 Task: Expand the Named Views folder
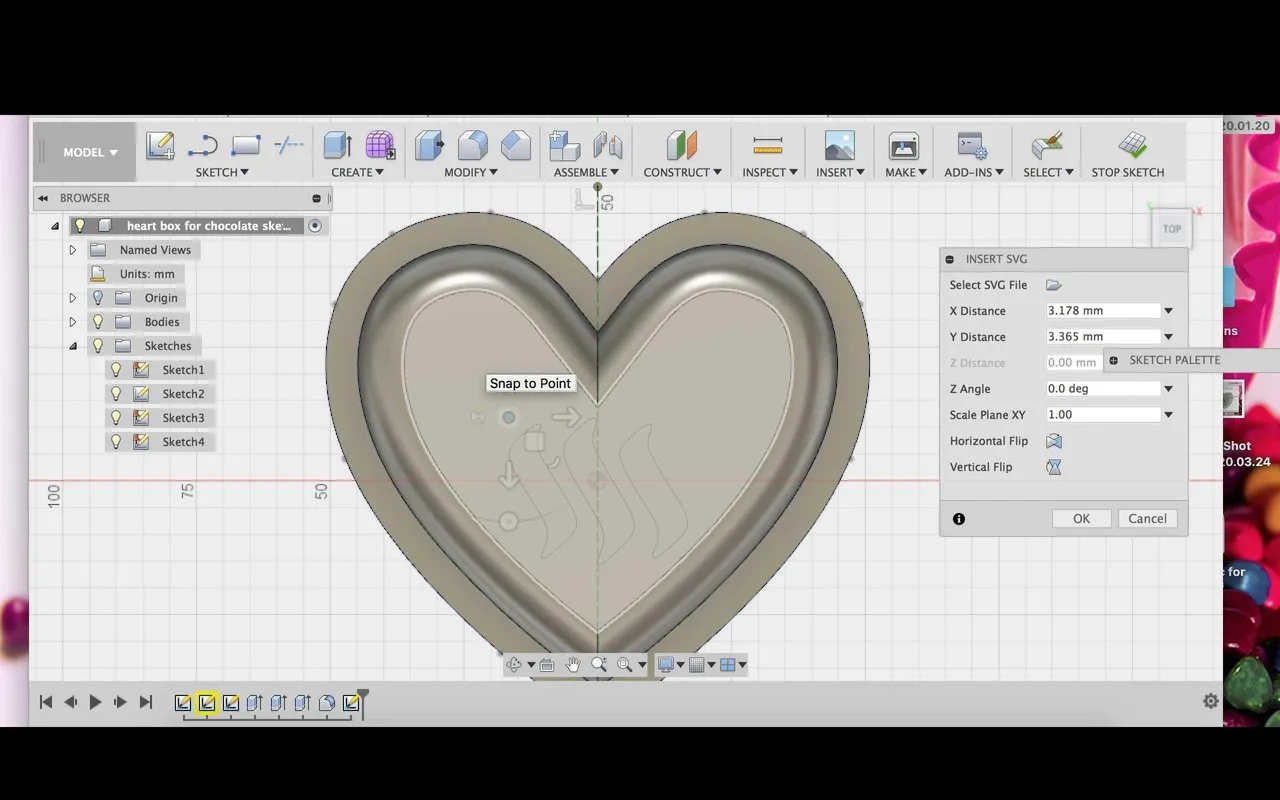(73, 250)
